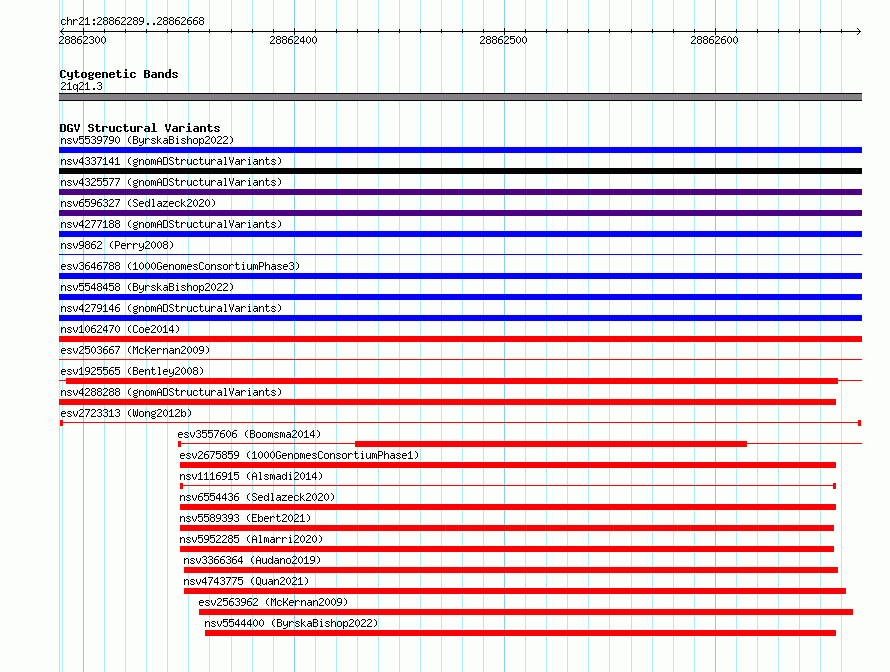Click the nsv5548458 (ByrskaBishop2022) label
The width and height of the screenshot is (890, 672).
point(147,287)
